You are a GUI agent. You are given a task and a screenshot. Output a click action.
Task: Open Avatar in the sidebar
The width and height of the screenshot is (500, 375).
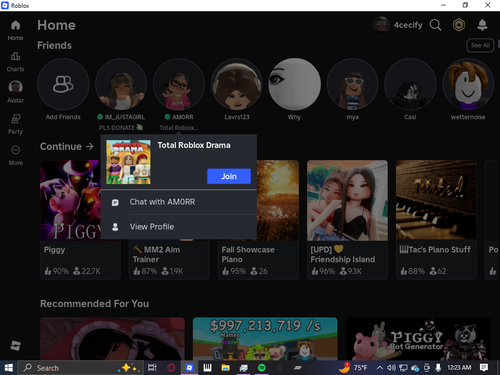[x=15, y=92]
